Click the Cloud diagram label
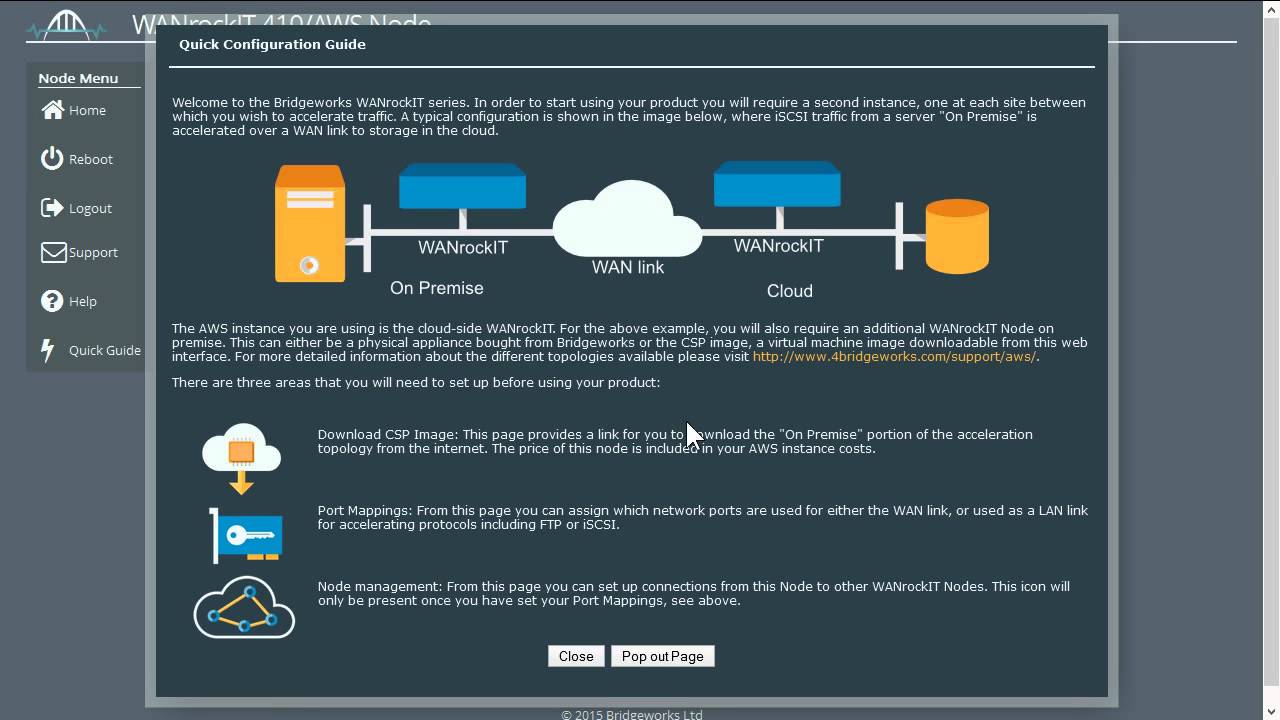Screen dimensions: 1280x720 tap(790, 291)
